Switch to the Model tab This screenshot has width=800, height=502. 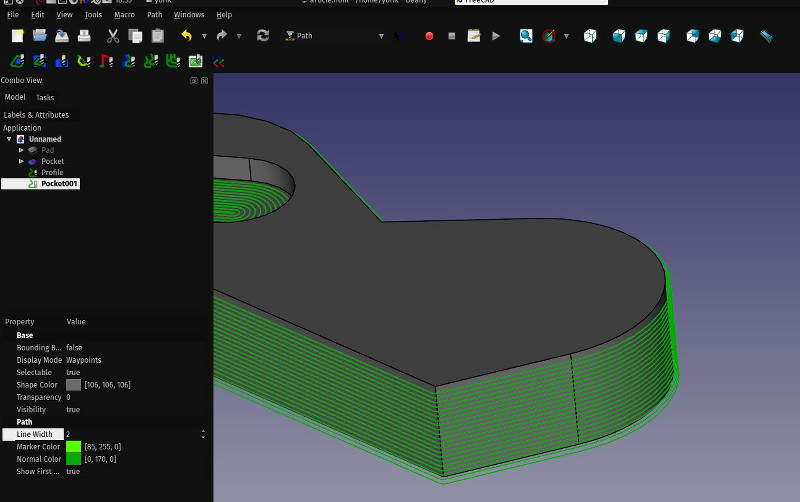coord(15,97)
